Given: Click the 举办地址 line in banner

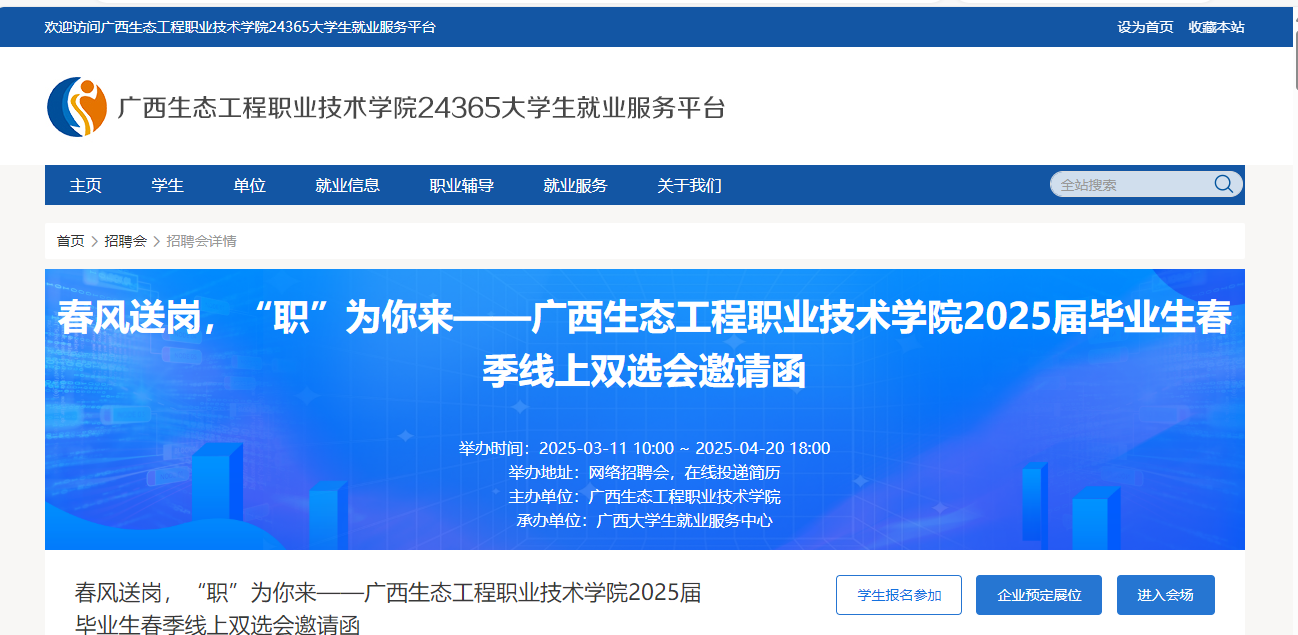Looking at the screenshot, I should pos(644,472).
